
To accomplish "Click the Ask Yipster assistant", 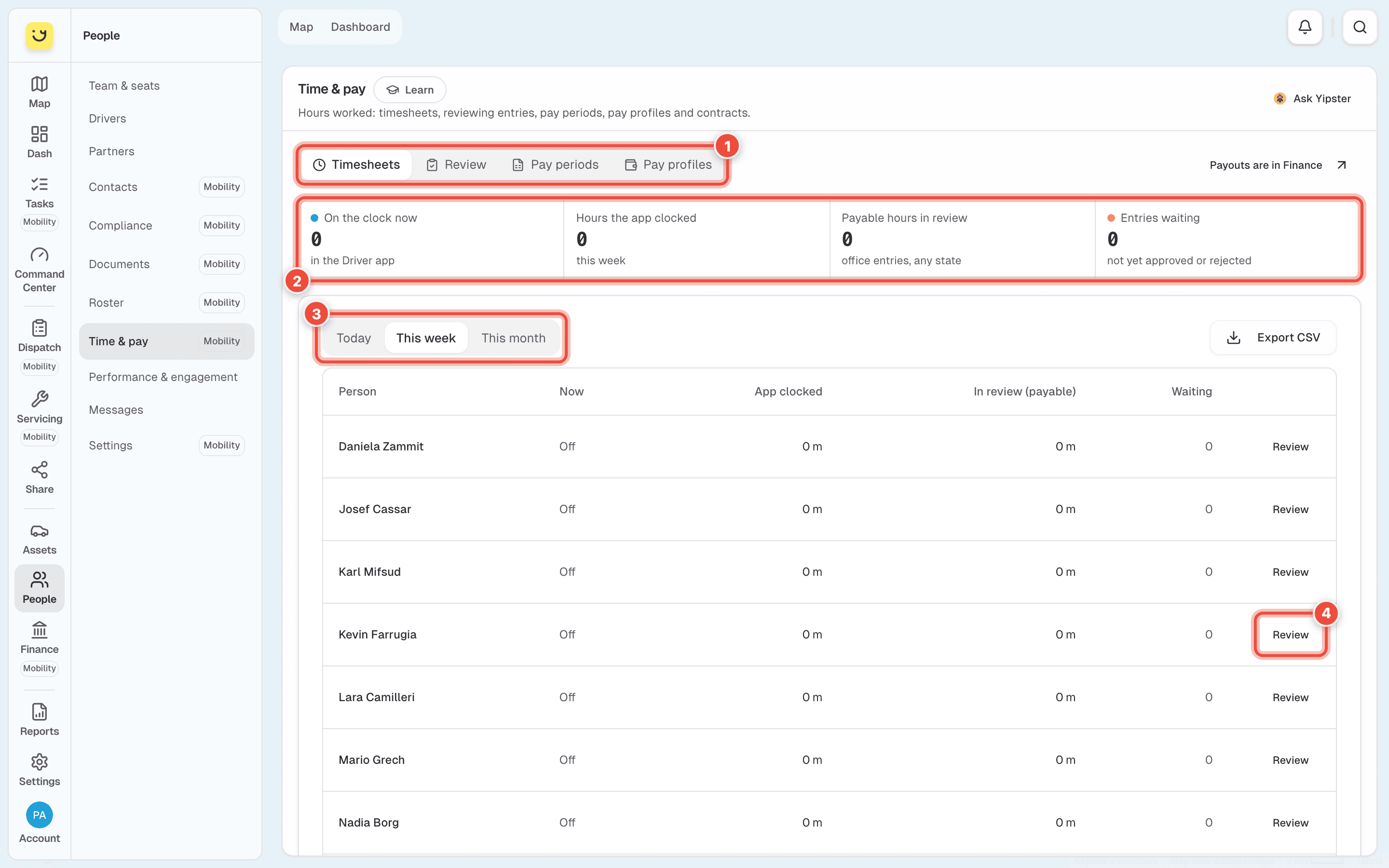I will point(1312,98).
